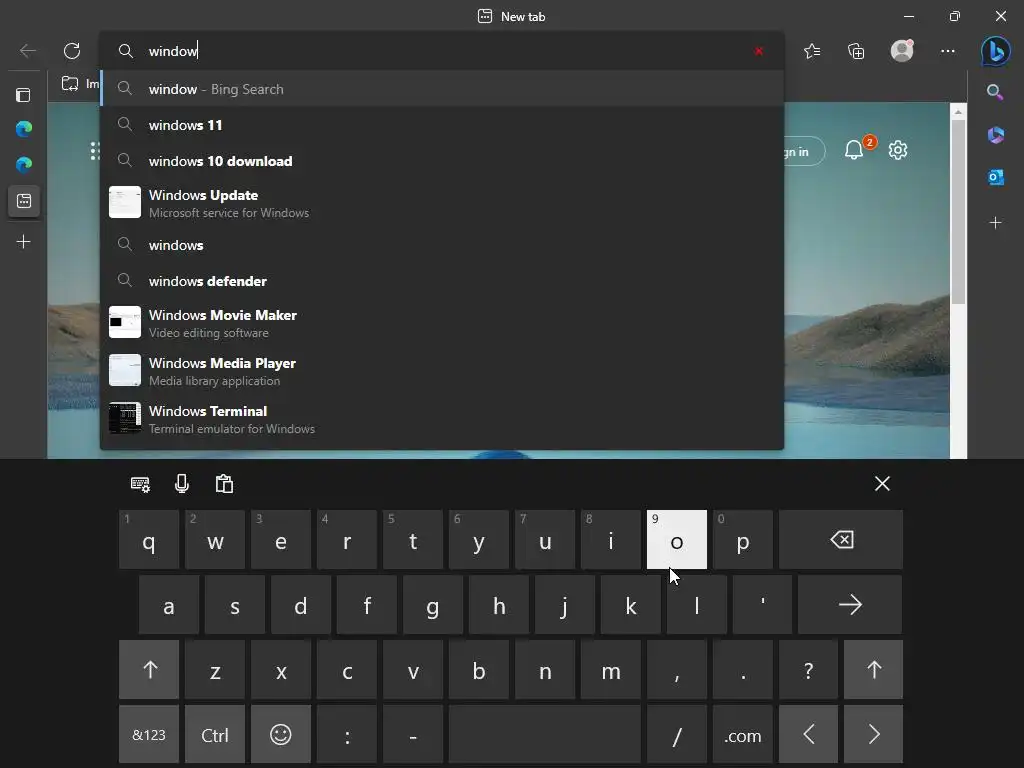Click the back arrow in the browser toolbar

tap(27, 51)
